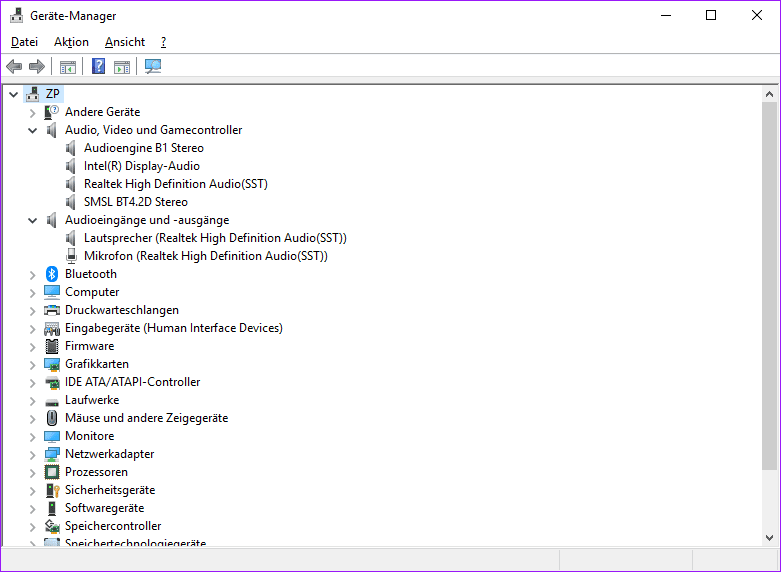
Task: Select SMSL BT4.2D Stereo device
Action: click(136, 202)
